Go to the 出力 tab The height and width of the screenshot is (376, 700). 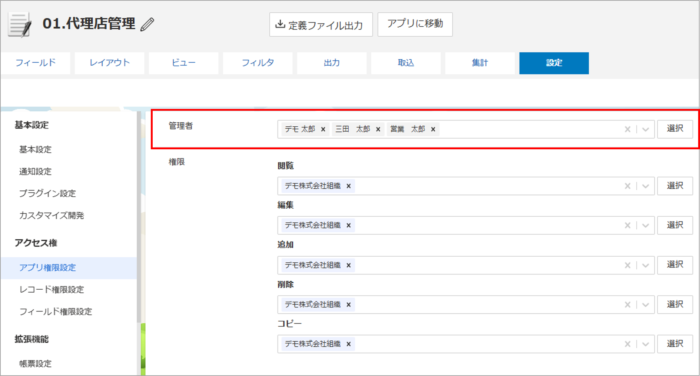[x=332, y=63]
